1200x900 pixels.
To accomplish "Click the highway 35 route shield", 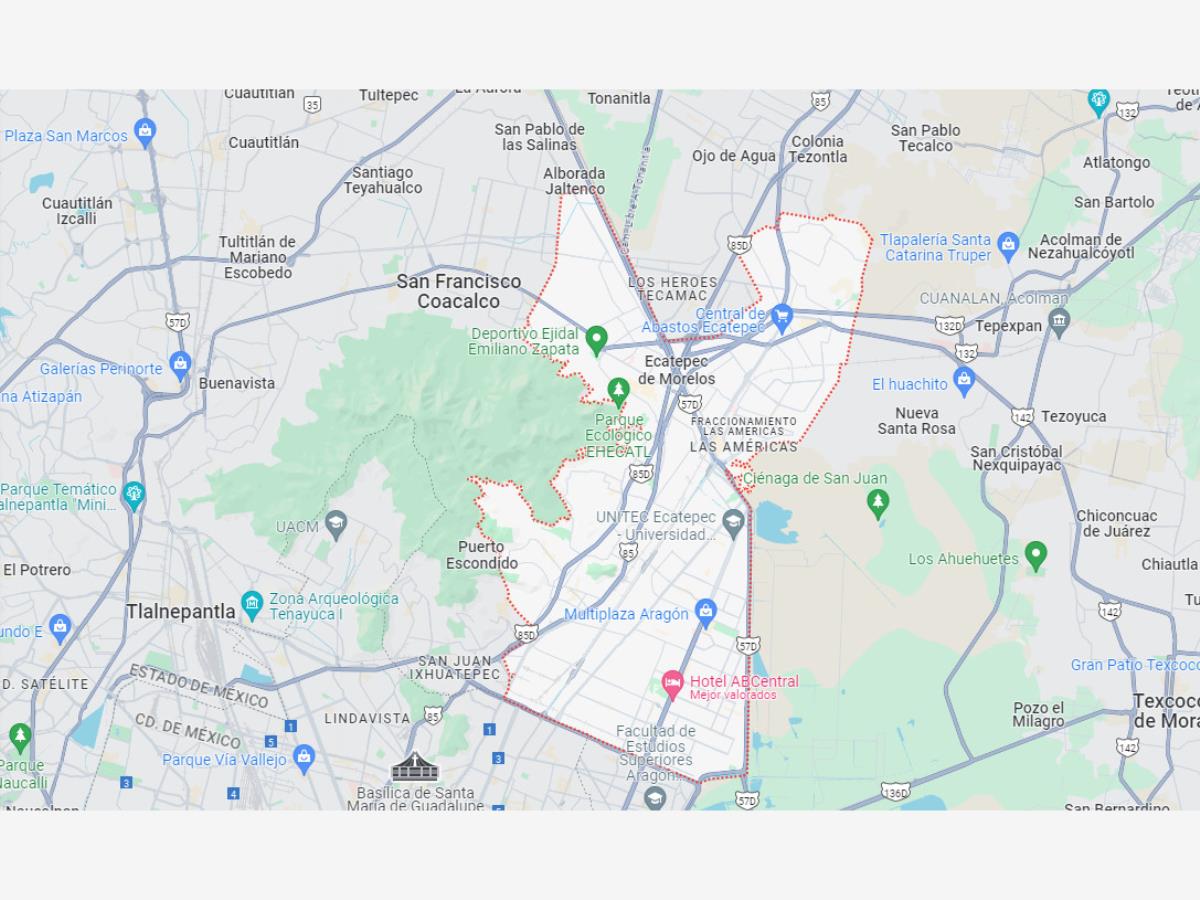I will [313, 103].
